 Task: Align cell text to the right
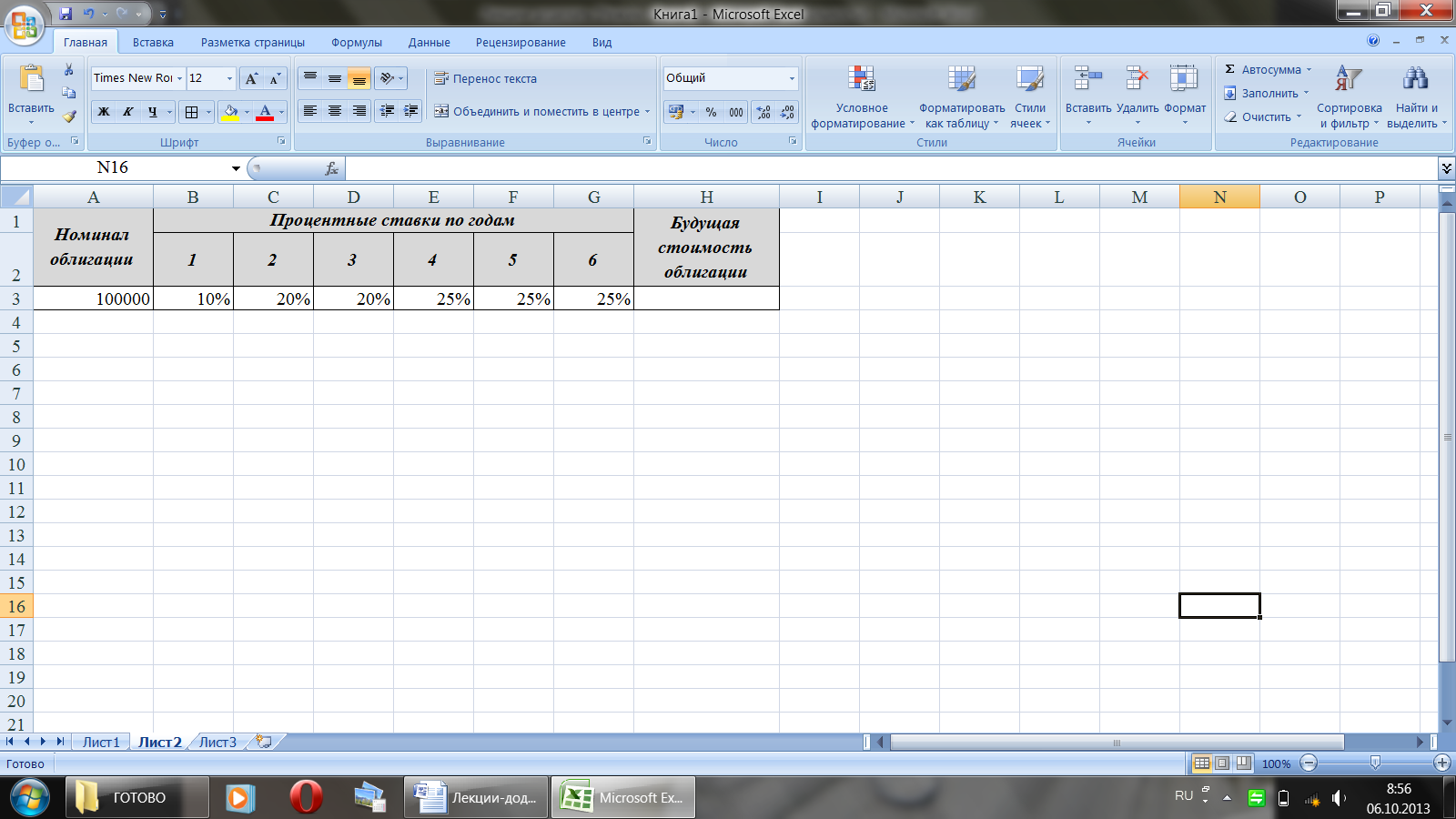point(359,111)
